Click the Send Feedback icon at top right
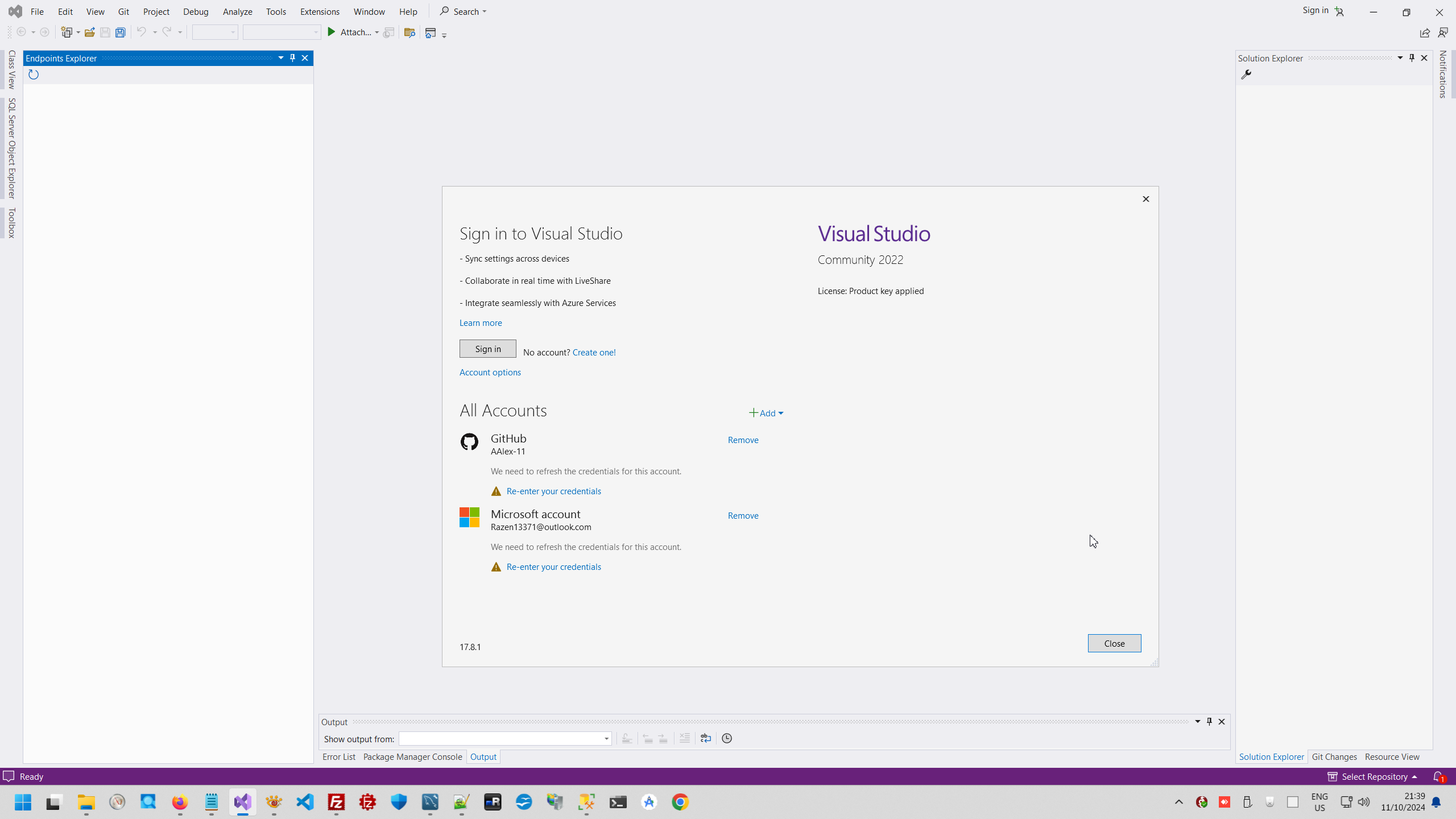1456x819 pixels. [x=1442, y=32]
